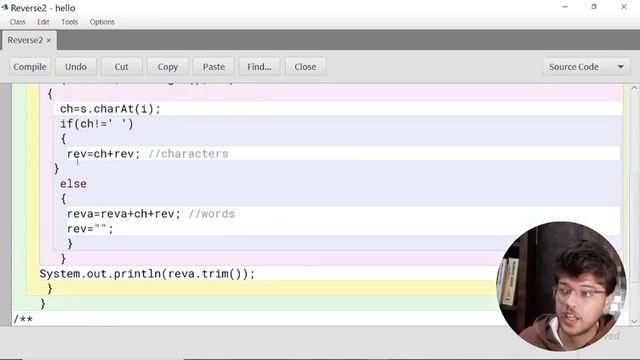
Task: Minimize the Reverse2 window
Action: [565, 7]
